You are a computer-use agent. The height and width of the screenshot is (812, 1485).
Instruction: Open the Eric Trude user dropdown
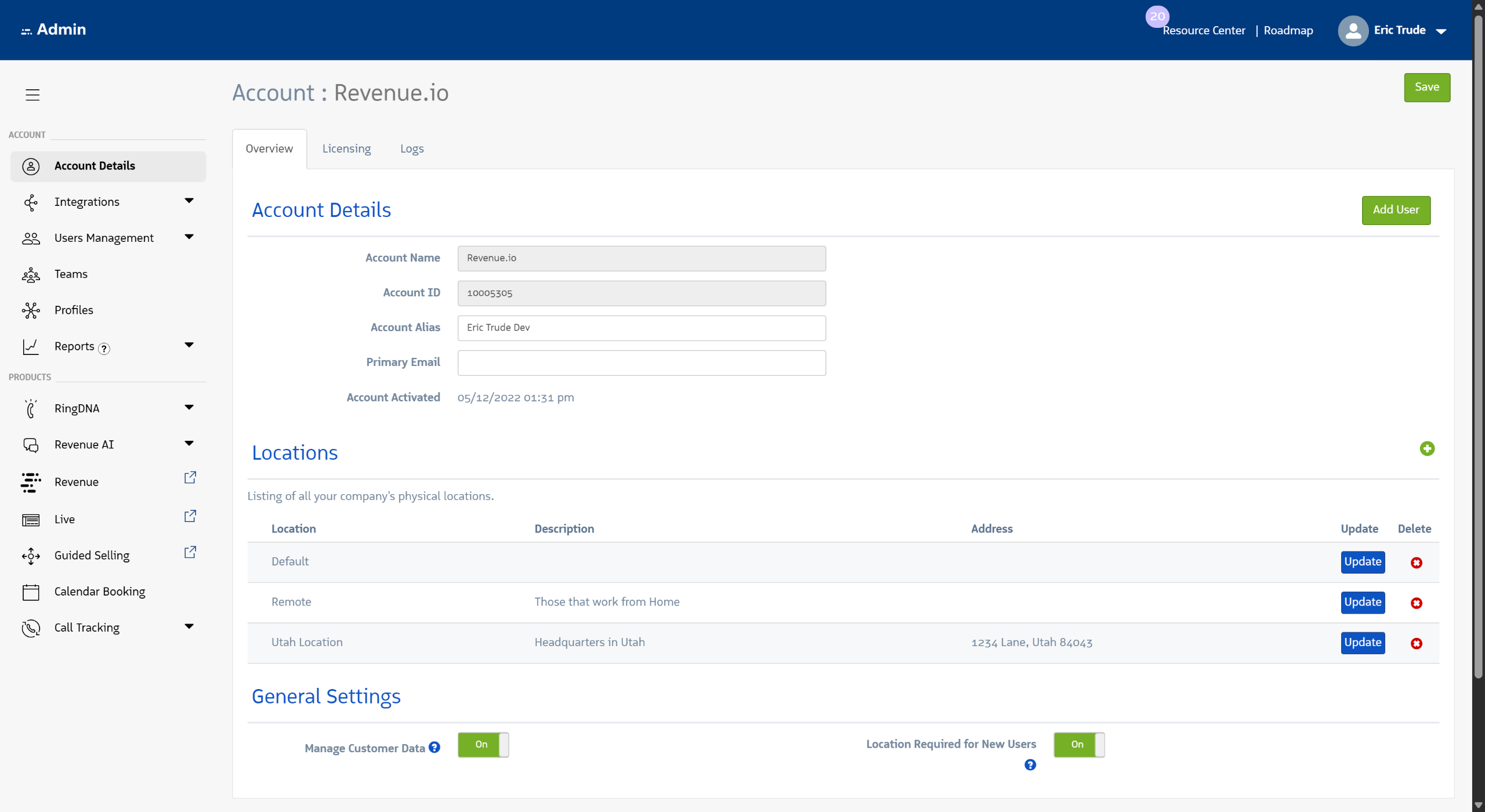[1441, 31]
